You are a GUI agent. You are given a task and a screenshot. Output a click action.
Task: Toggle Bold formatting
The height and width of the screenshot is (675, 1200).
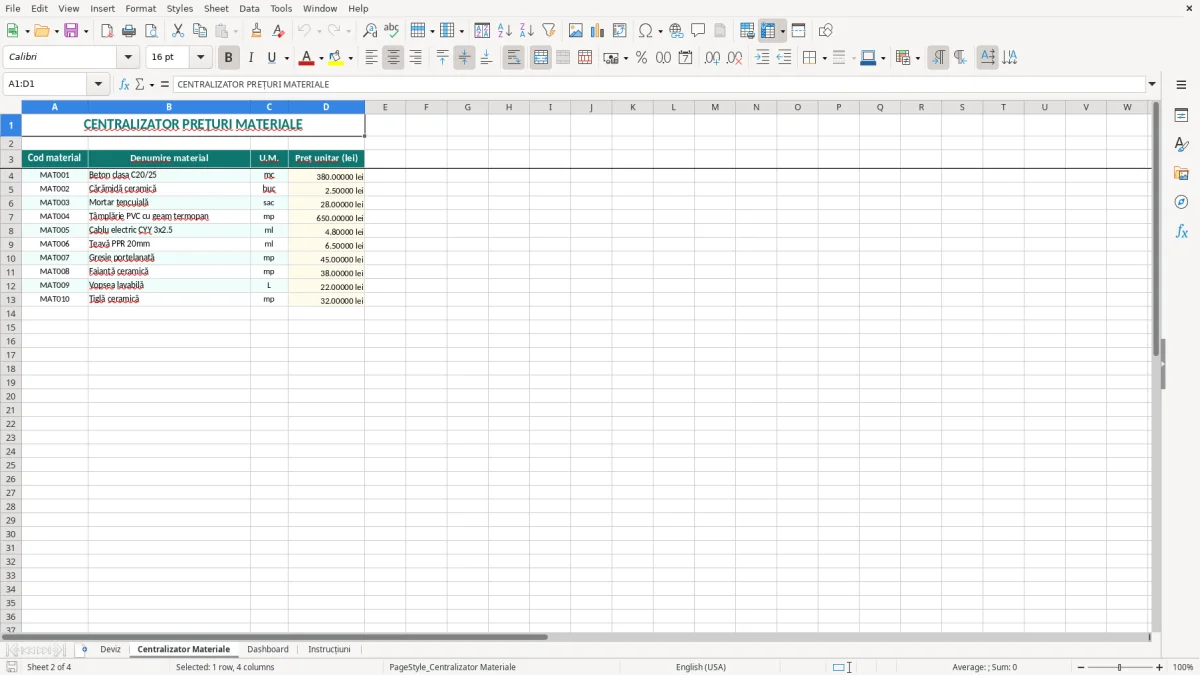229,58
